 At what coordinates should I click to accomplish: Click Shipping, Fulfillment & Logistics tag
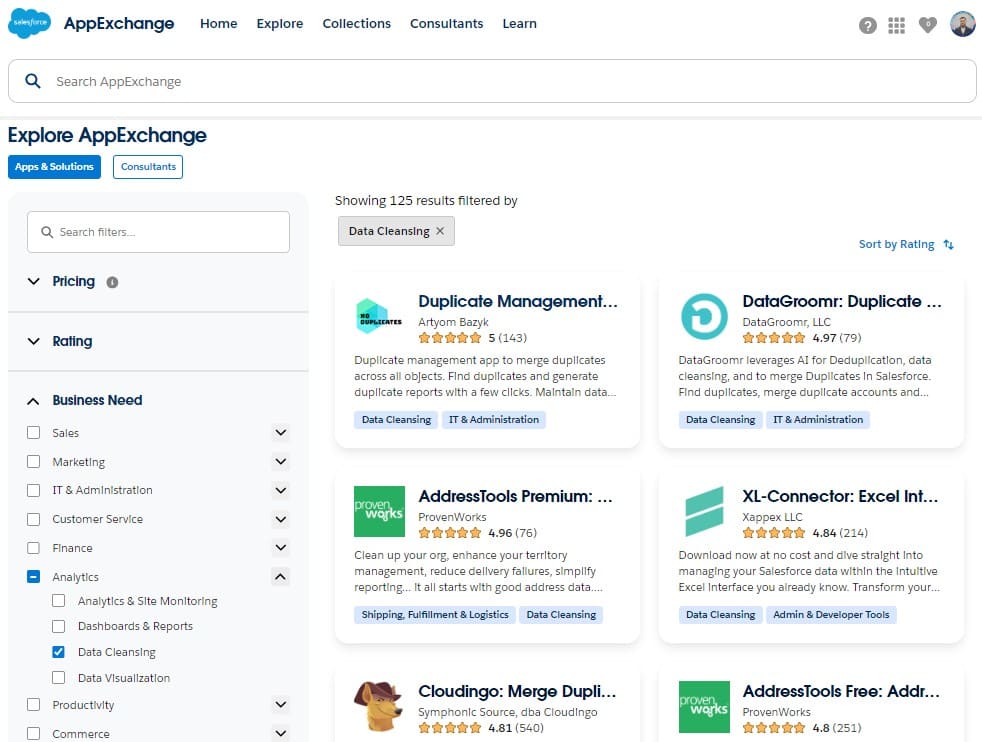pyautogui.click(x=435, y=615)
